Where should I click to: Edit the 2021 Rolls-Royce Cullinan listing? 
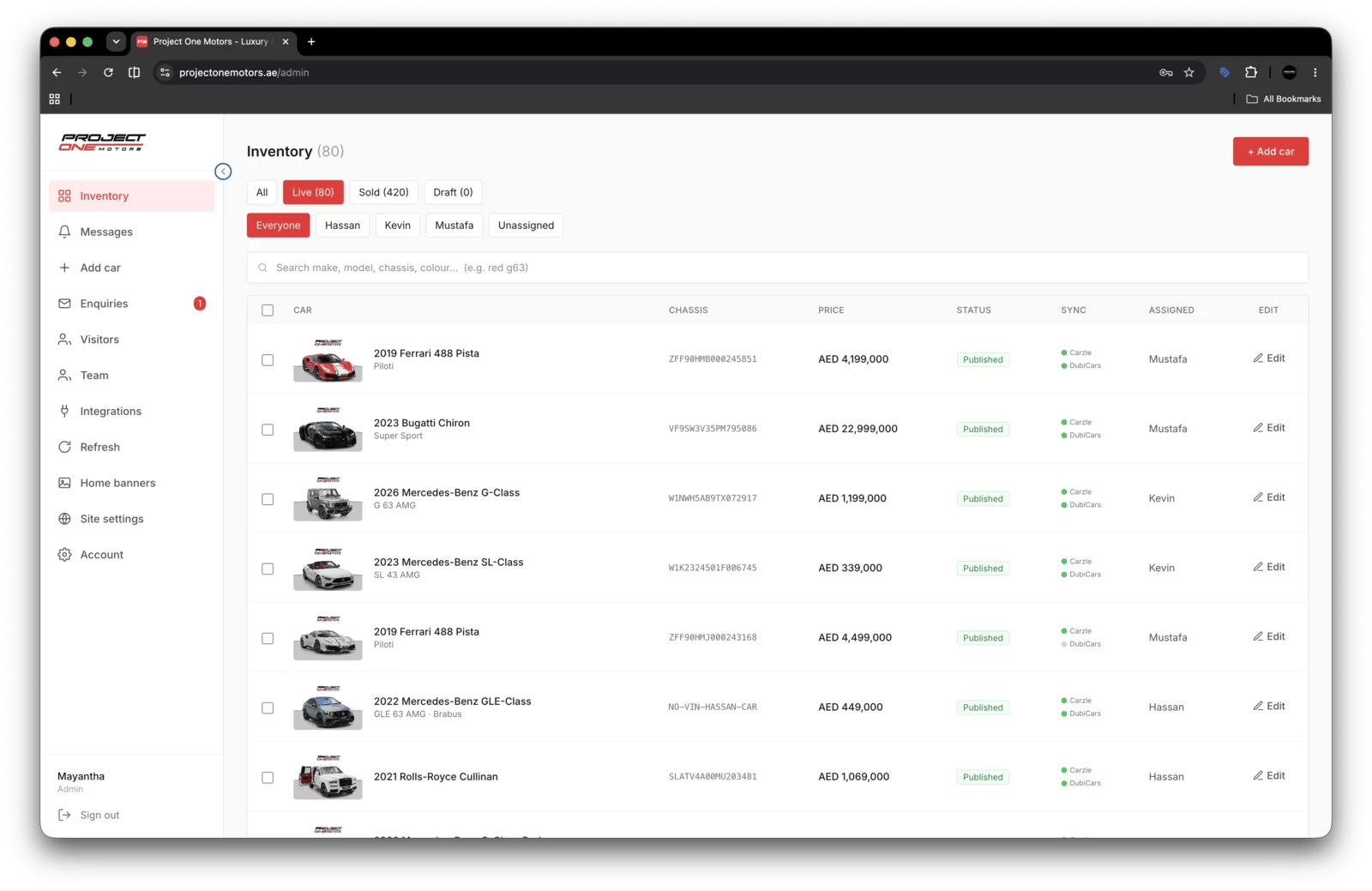click(1269, 776)
